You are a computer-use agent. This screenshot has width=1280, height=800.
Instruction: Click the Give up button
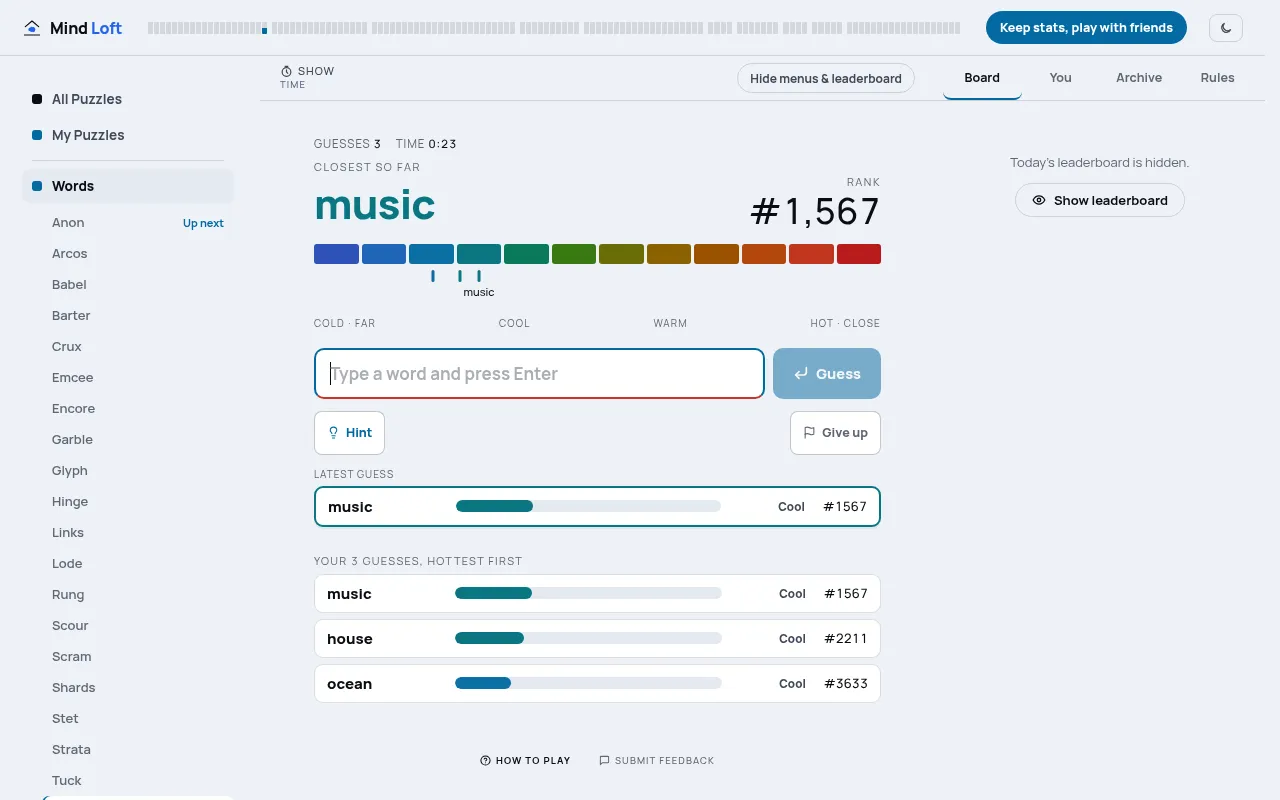coord(835,433)
